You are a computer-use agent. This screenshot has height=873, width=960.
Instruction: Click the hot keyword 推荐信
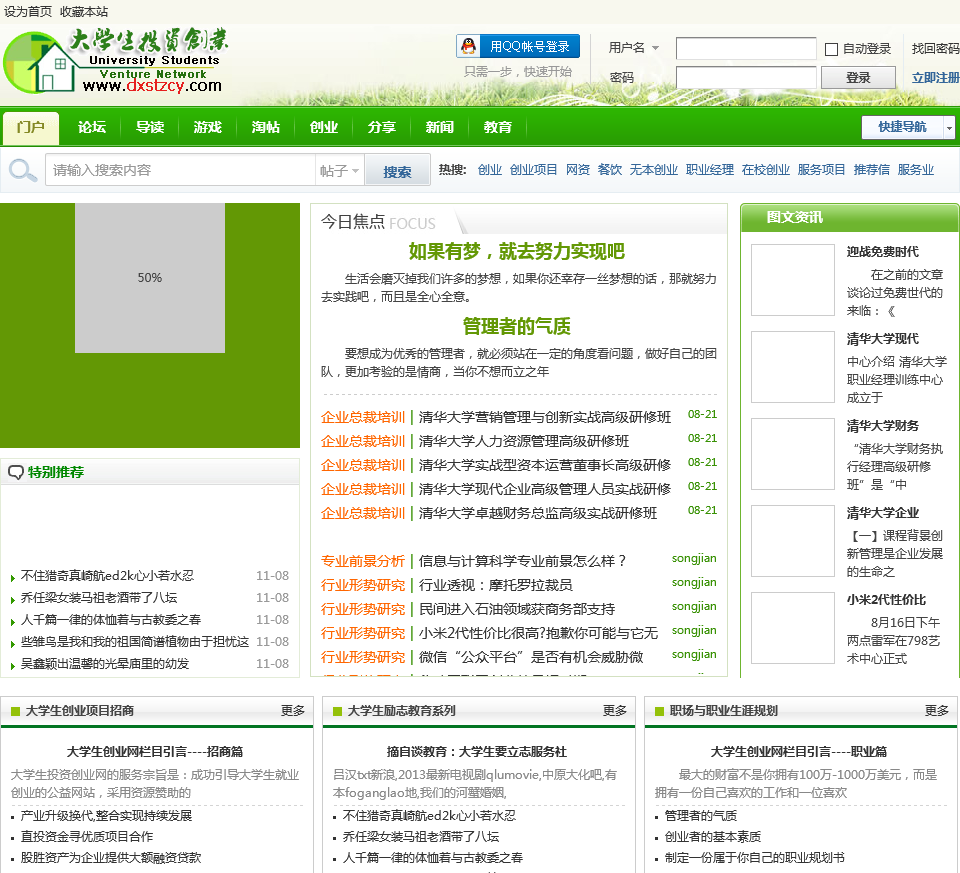tap(871, 170)
